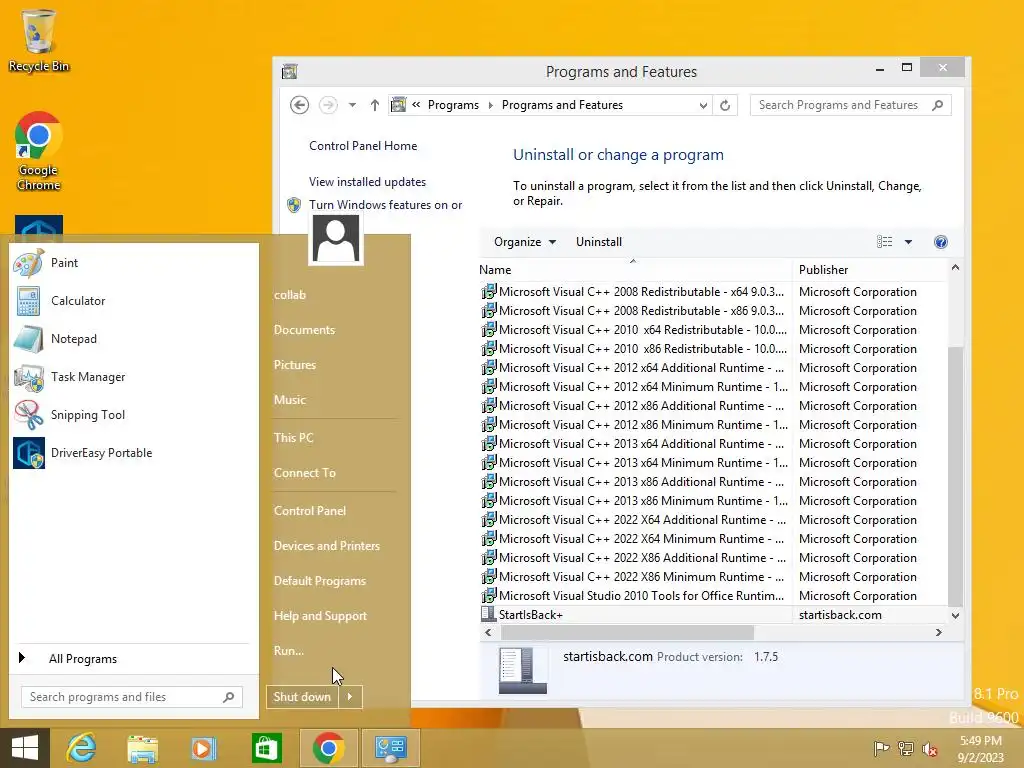Screen dimensions: 1024x768
Task: Open Pictures from Start menu
Action: (x=295, y=365)
